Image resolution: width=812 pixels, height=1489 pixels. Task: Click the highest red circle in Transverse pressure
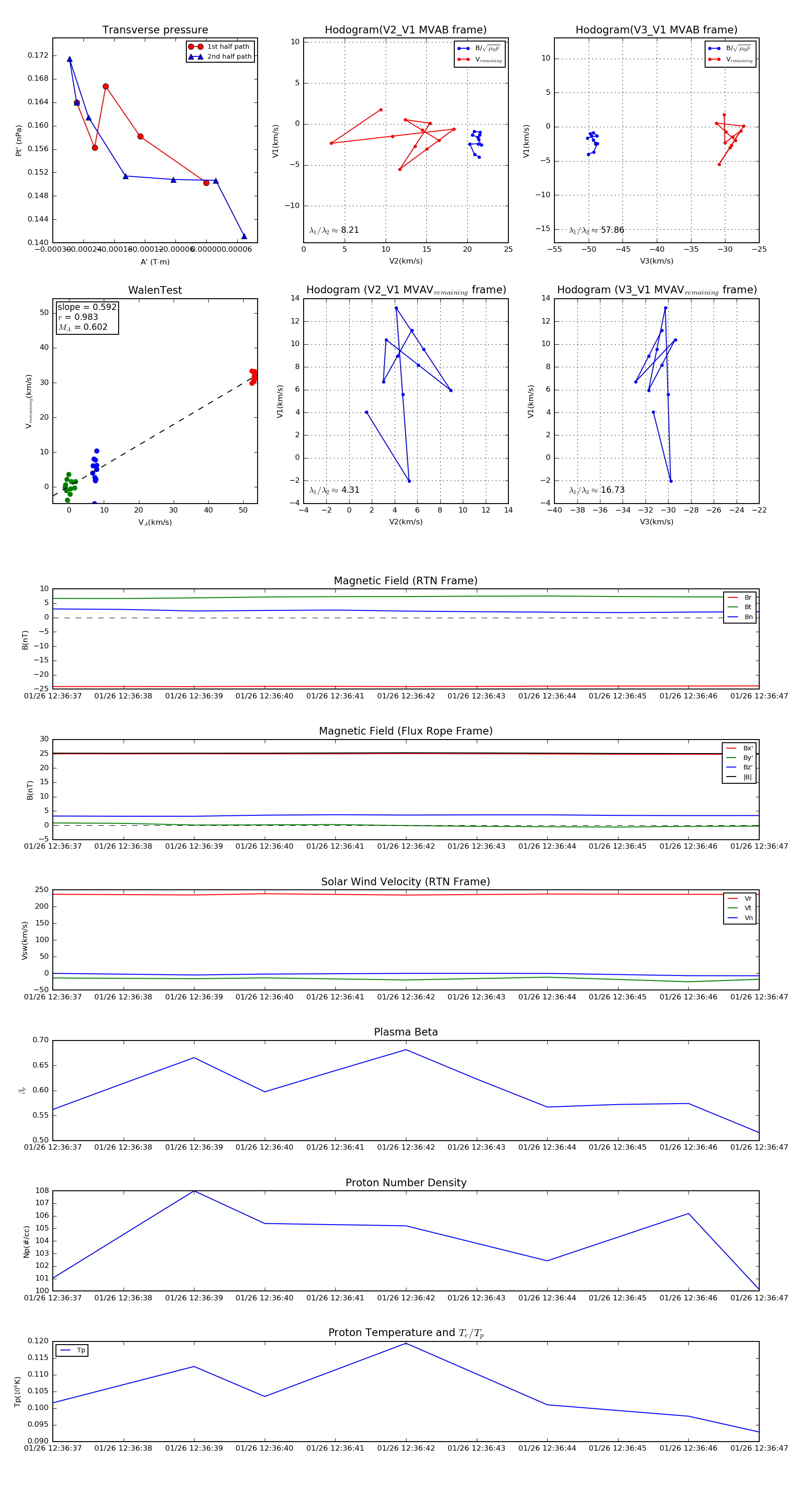[x=106, y=87]
